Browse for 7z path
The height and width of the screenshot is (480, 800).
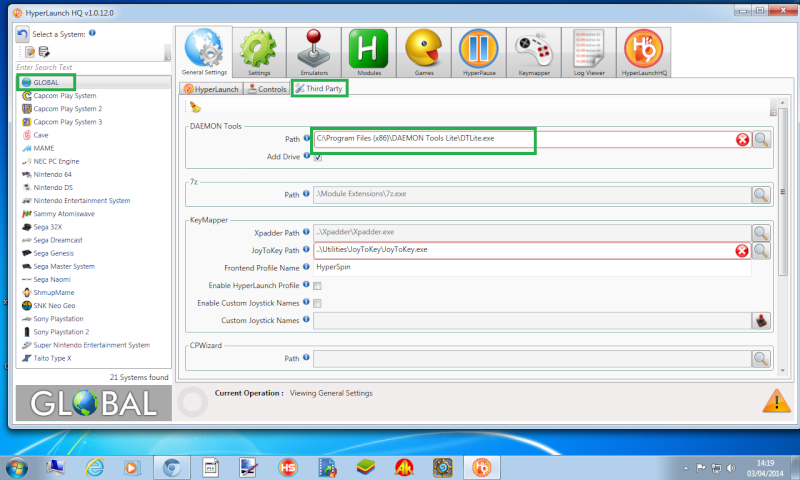pyautogui.click(x=761, y=194)
